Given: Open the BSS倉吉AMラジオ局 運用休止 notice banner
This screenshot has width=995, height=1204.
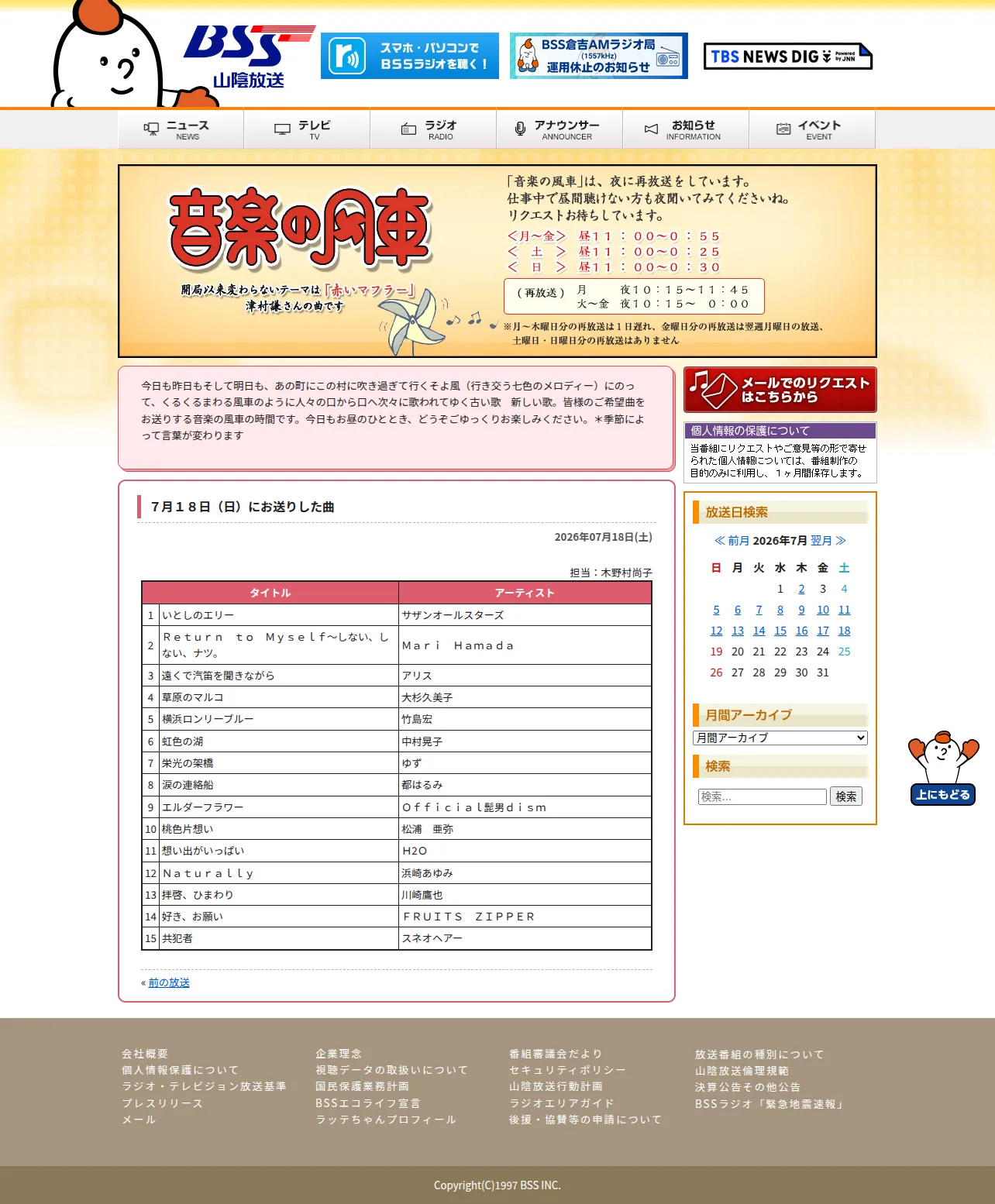Looking at the screenshot, I should 599,56.
